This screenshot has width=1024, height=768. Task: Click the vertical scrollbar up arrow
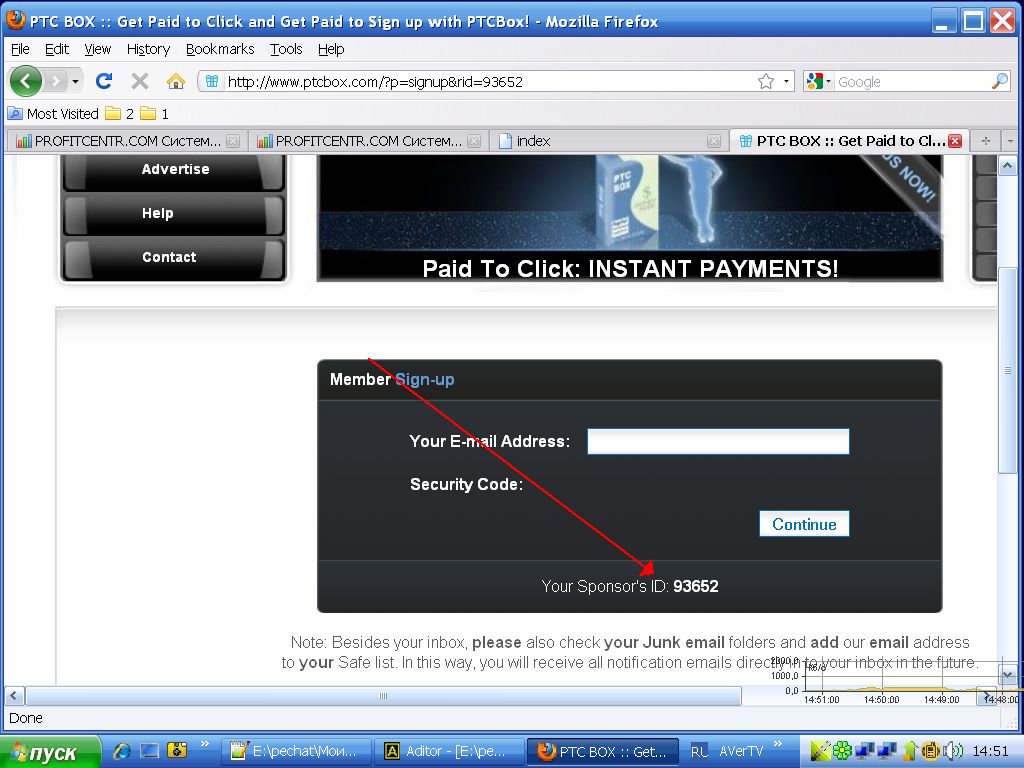point(1007,166)
